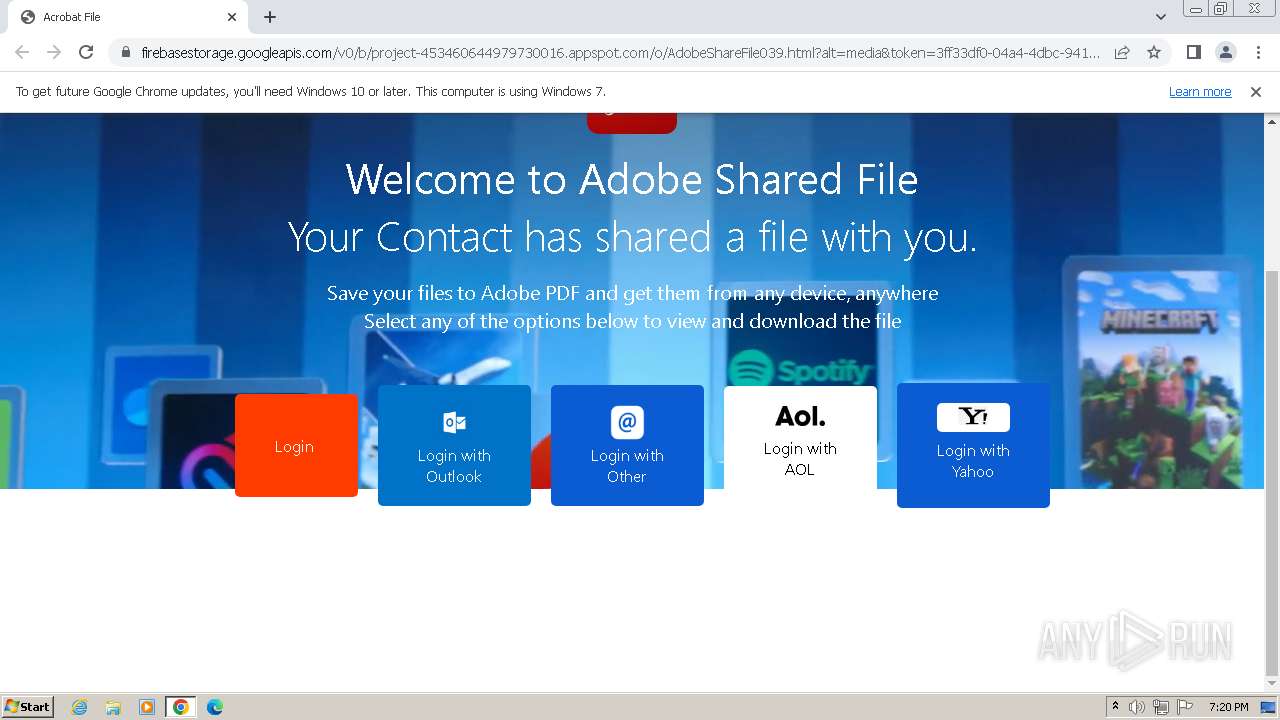Close the Acrobat File tab

click(232, 17)
